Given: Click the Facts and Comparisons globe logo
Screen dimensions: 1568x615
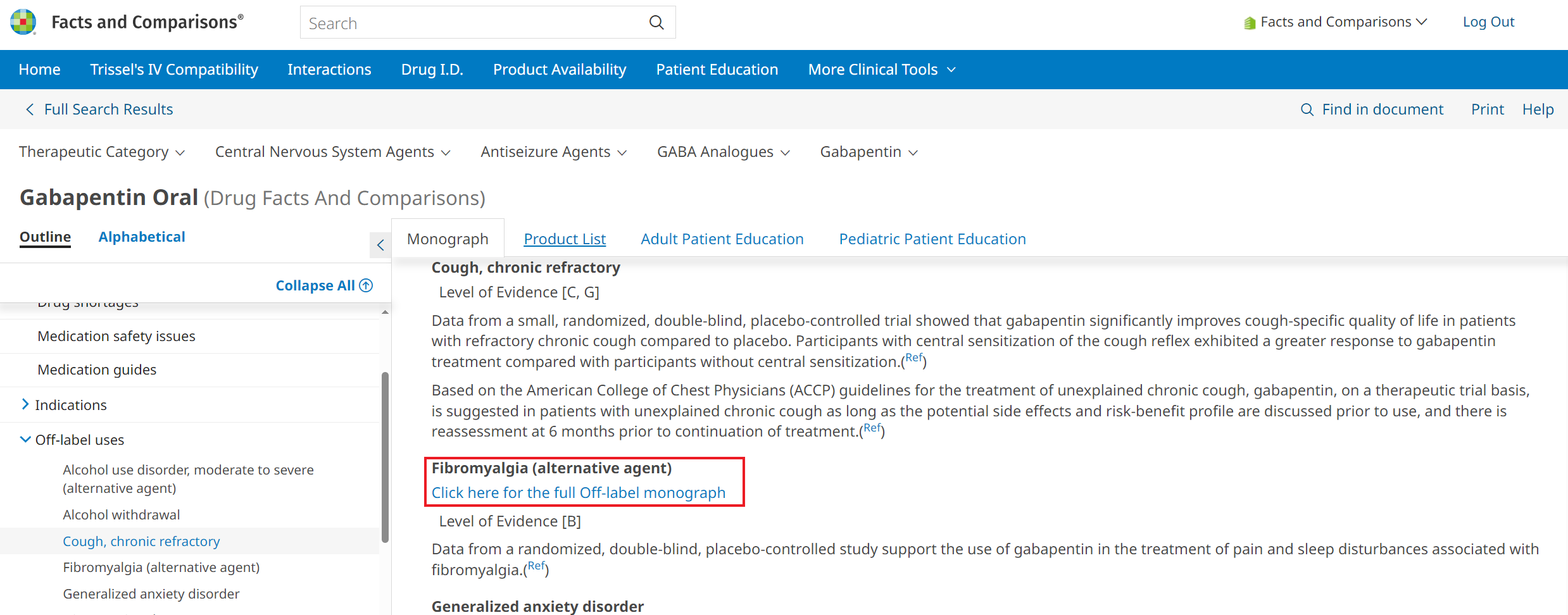Looking at the screenshot, I should (x=23, y=22).
